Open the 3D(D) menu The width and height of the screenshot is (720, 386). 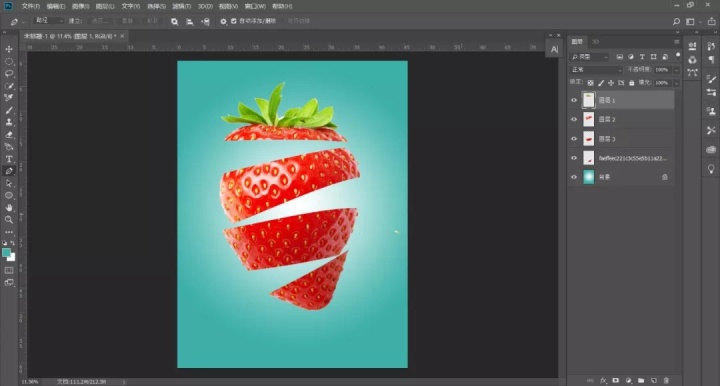coord(205,6)
